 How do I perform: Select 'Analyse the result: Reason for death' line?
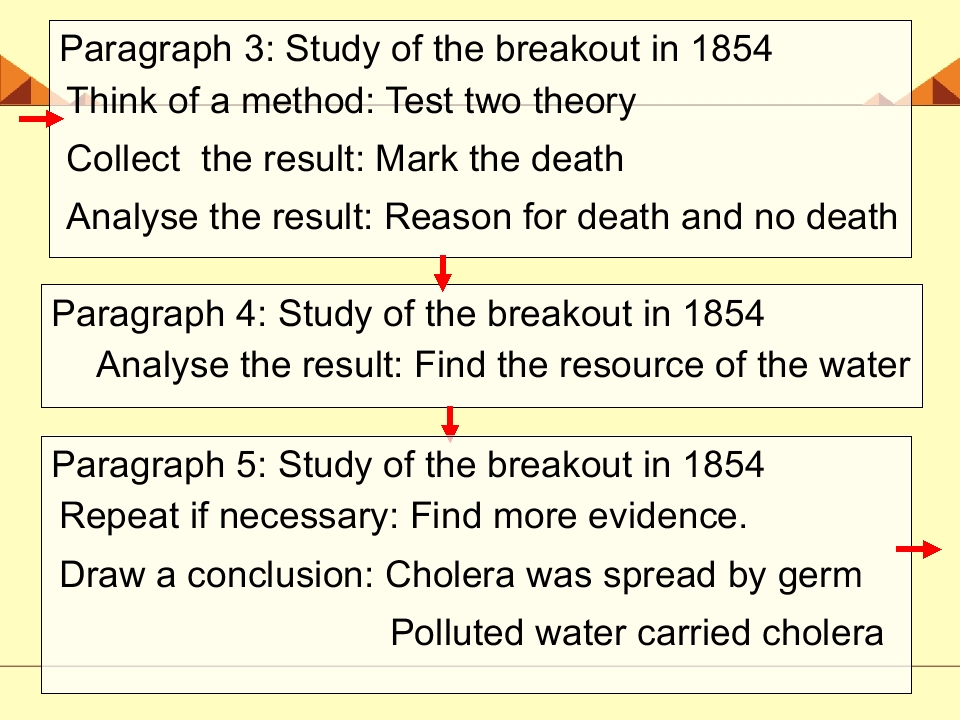tap(482, 216)
